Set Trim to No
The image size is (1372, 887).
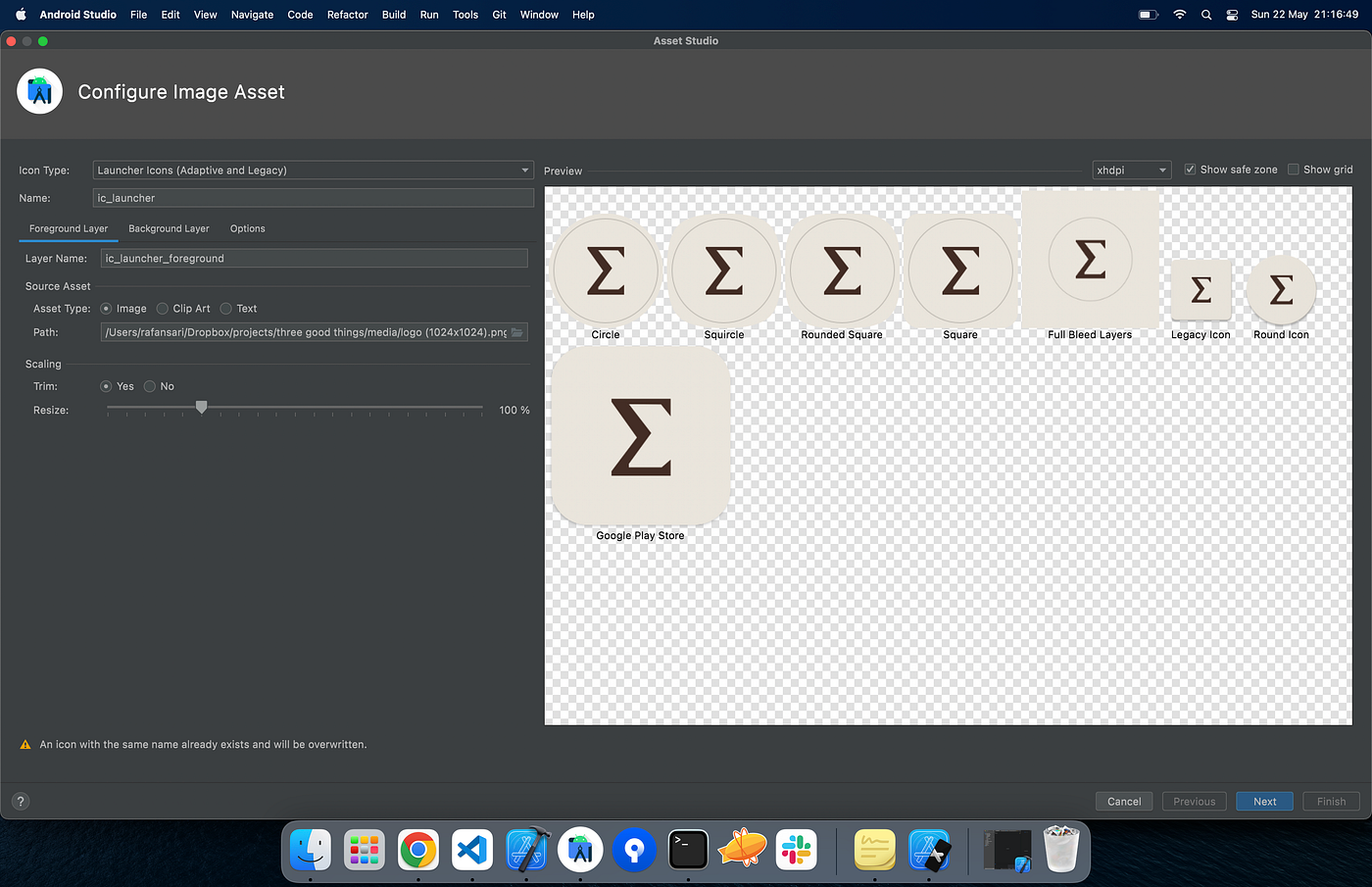[150, 386]
